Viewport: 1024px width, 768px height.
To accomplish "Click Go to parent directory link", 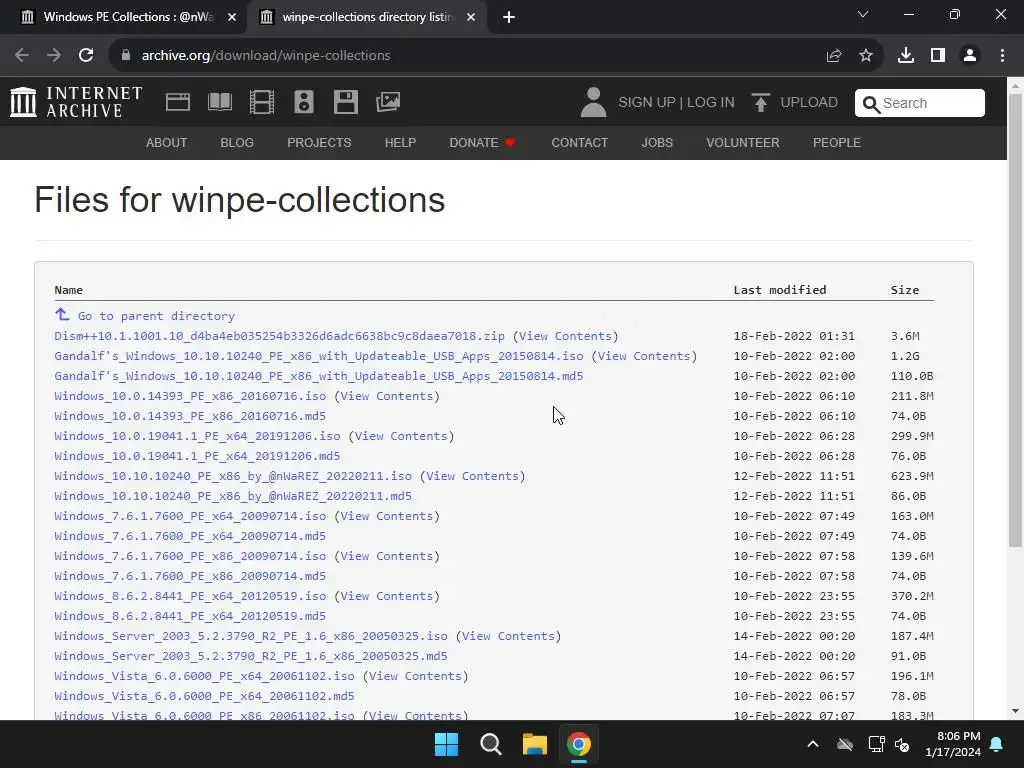I will [156, 316].
